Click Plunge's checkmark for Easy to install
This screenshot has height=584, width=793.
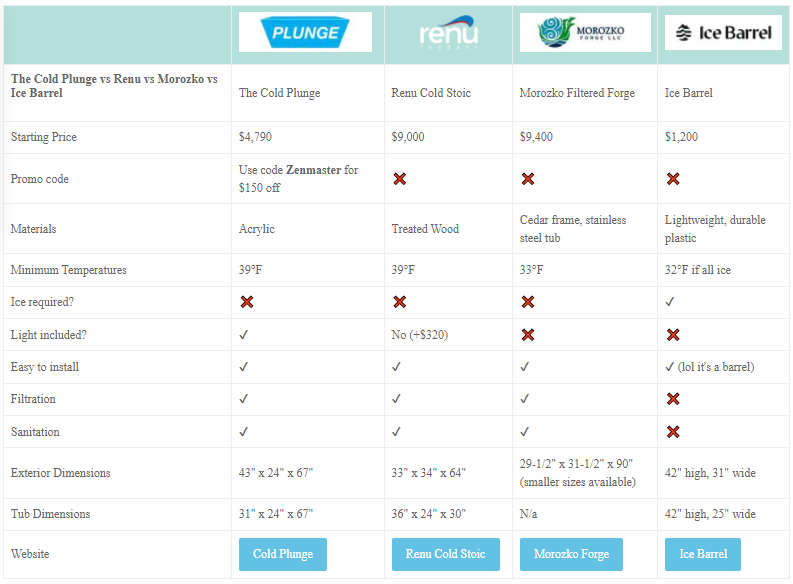click(243, 367)
